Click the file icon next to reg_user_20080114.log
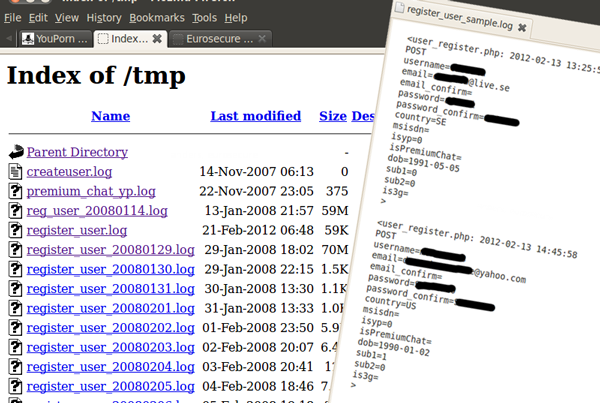The image size is (600, 403). tap(15, 211)
